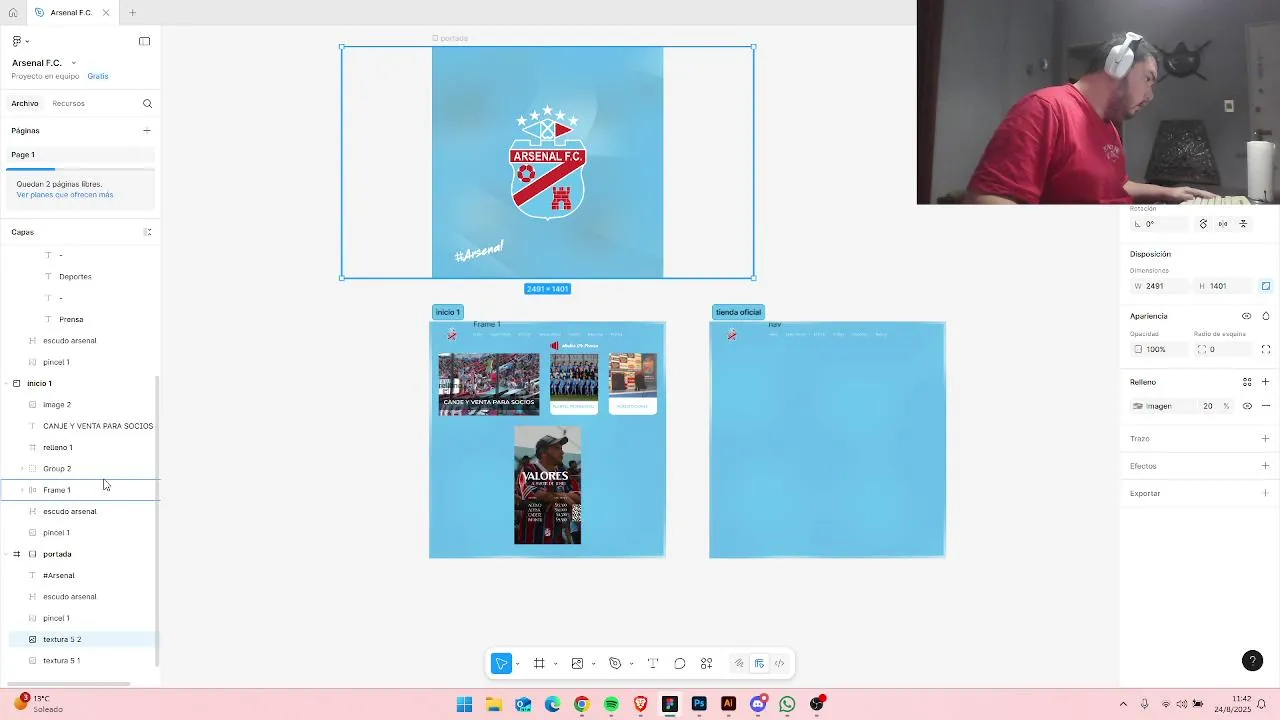The height and width of the screenshot is (720, 1280).
Task: Select the portada frame layer
Action: pos(57,554)
